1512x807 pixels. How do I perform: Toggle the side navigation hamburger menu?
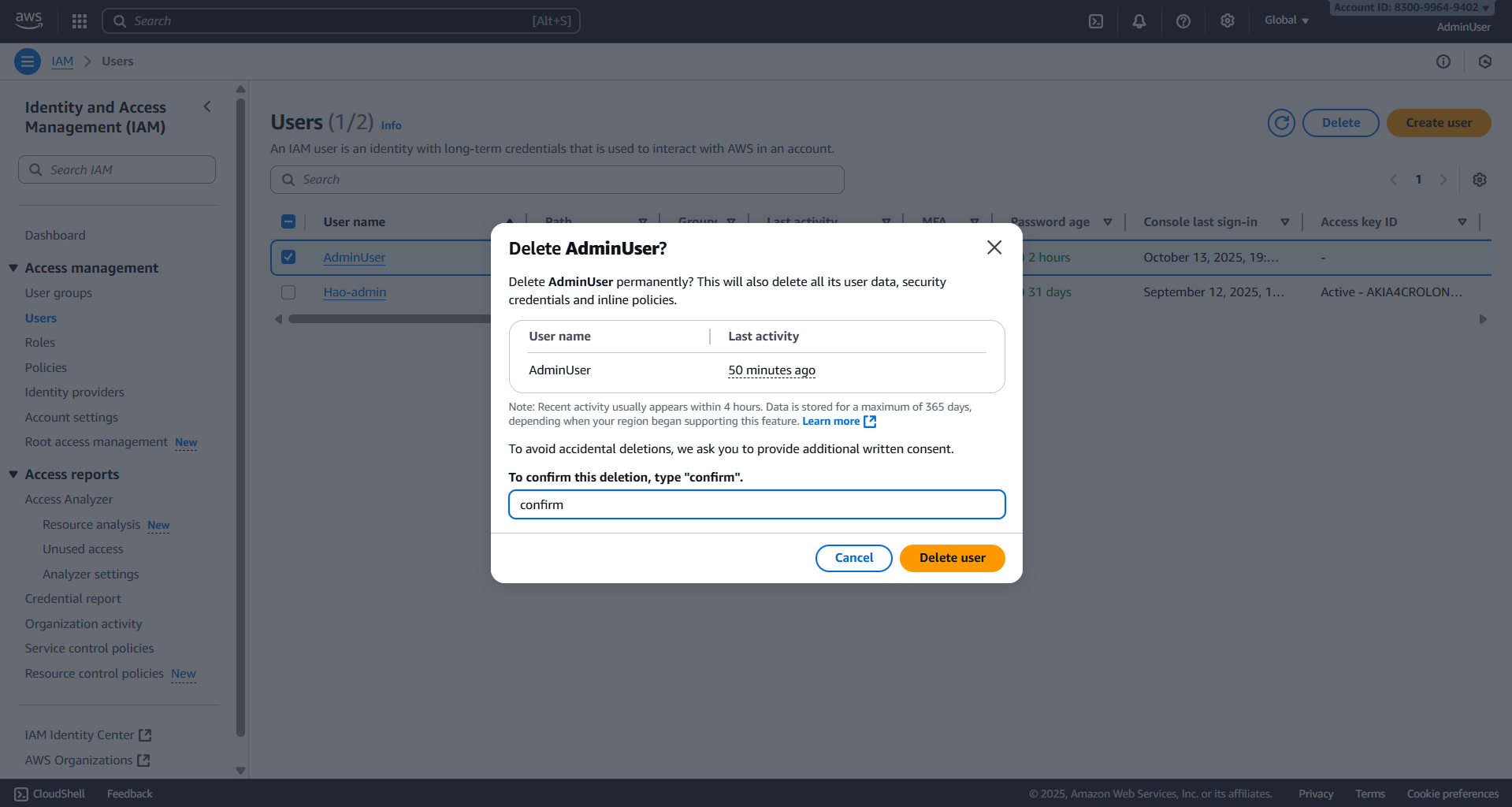(x=28, y=61)
